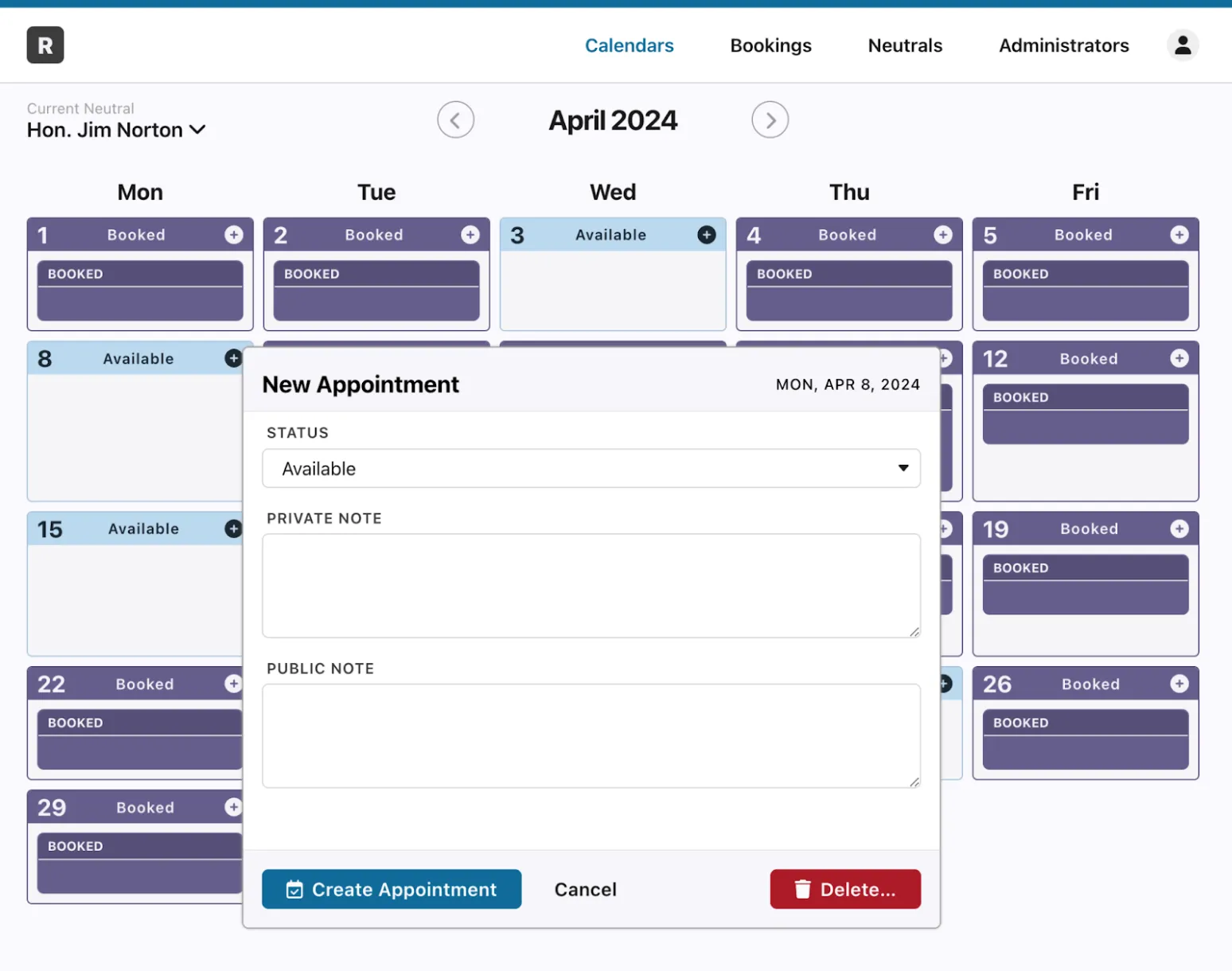The width and height of the screenshot is (1232, 971).
Task: Focus the Private Note text area
Action: click(x=591, y=586)
